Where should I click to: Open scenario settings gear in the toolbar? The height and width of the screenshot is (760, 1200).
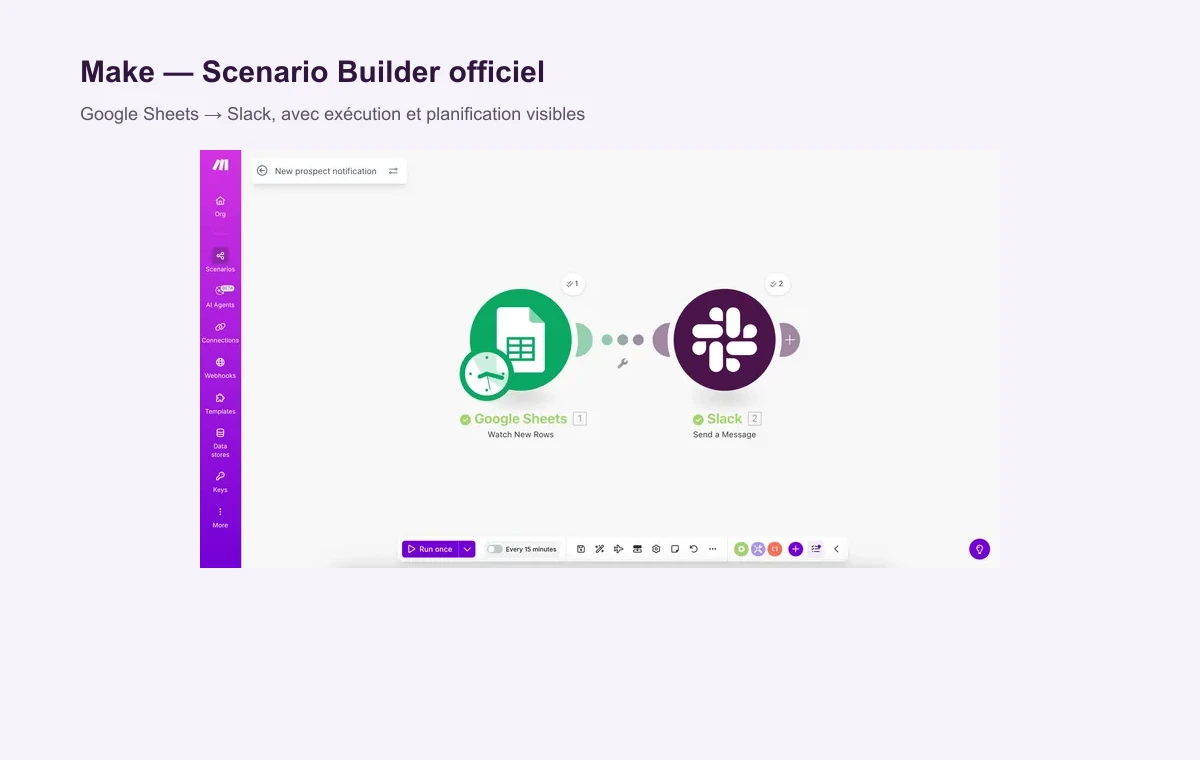(x=656, y=549)
